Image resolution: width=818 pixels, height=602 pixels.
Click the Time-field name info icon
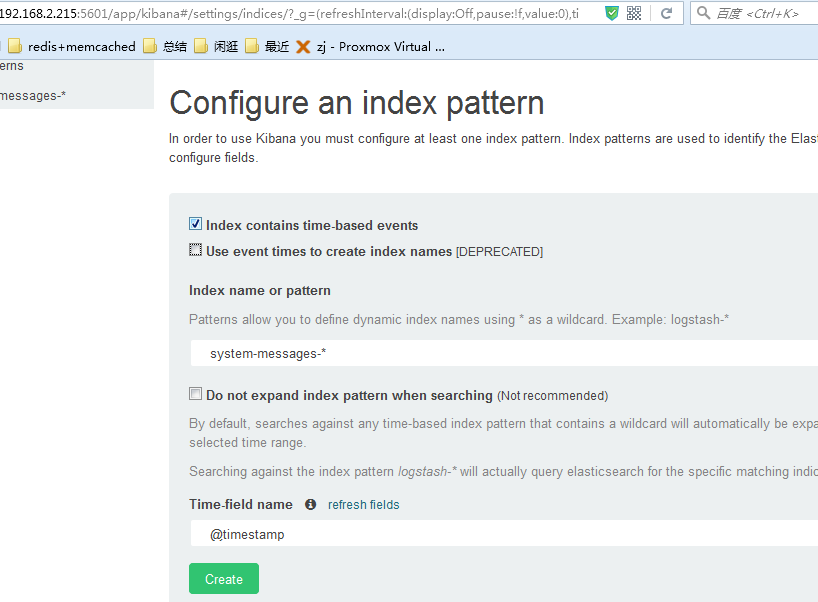(x=310, y=504)
